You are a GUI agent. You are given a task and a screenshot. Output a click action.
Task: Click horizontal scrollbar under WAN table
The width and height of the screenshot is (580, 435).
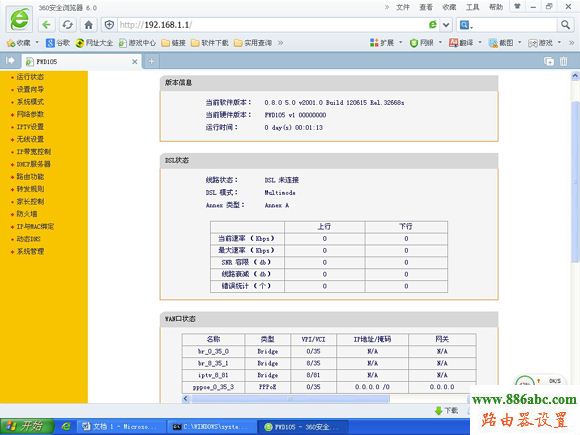tap(290, 399)
